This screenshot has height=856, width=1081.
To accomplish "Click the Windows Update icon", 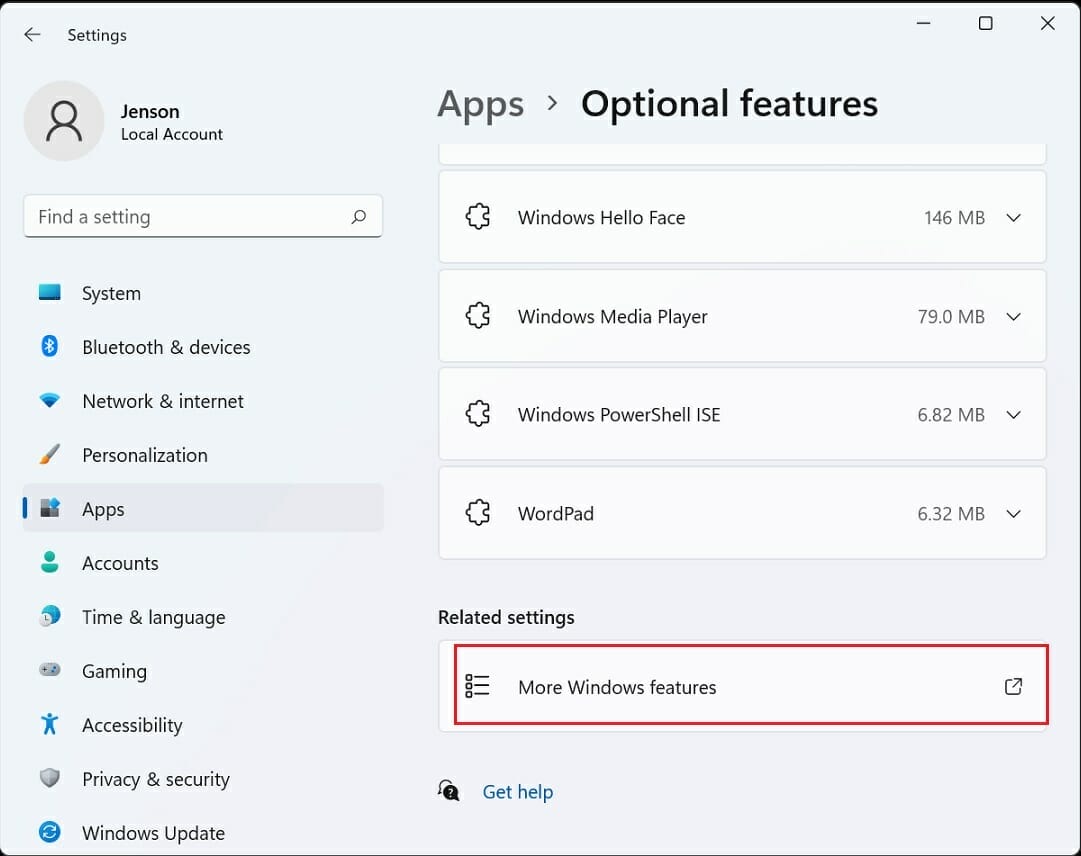I will (x=49, y=832).
